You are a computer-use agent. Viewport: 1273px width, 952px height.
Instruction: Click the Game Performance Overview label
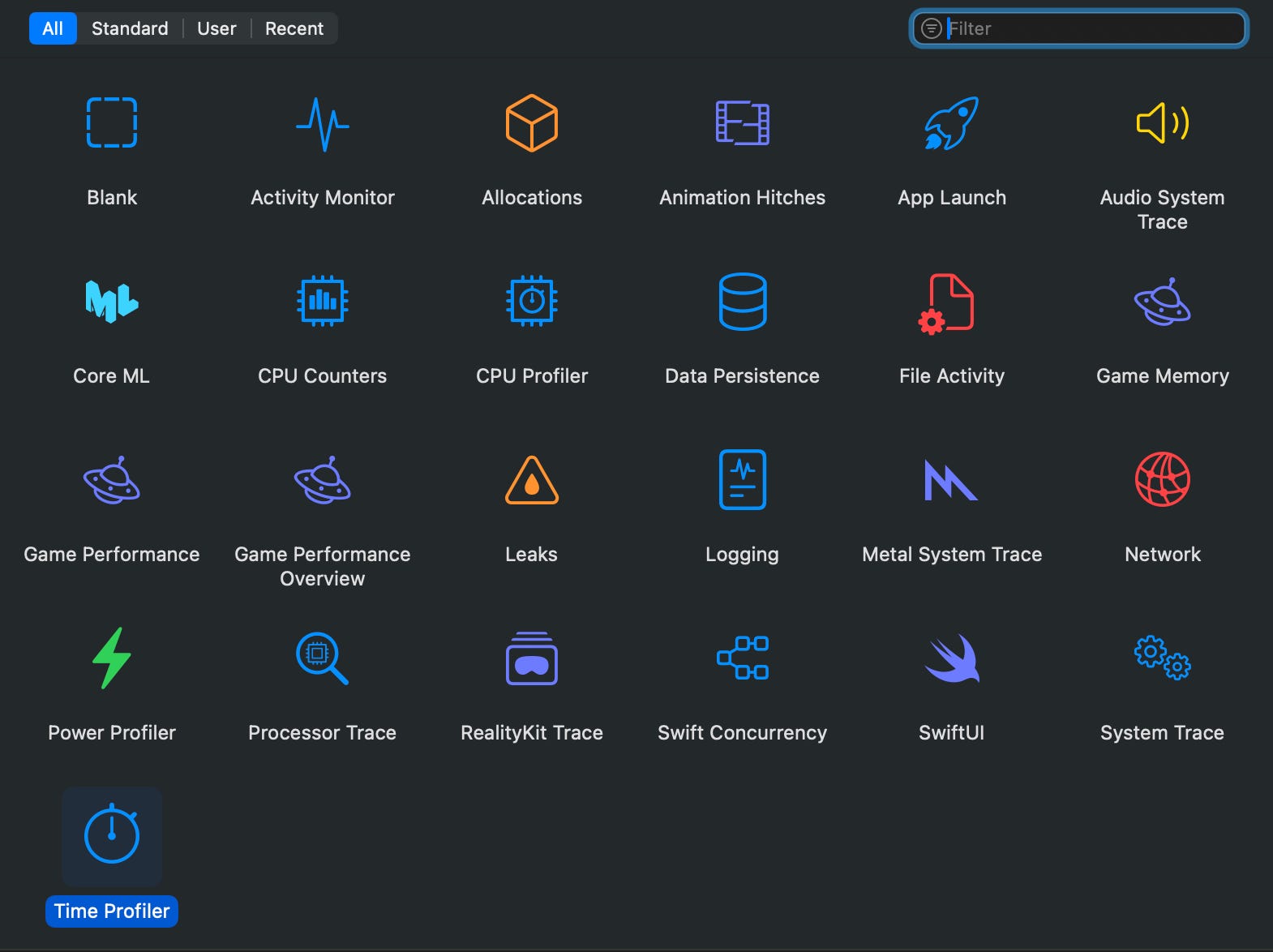pyautogui.click(x=323, y=566)
